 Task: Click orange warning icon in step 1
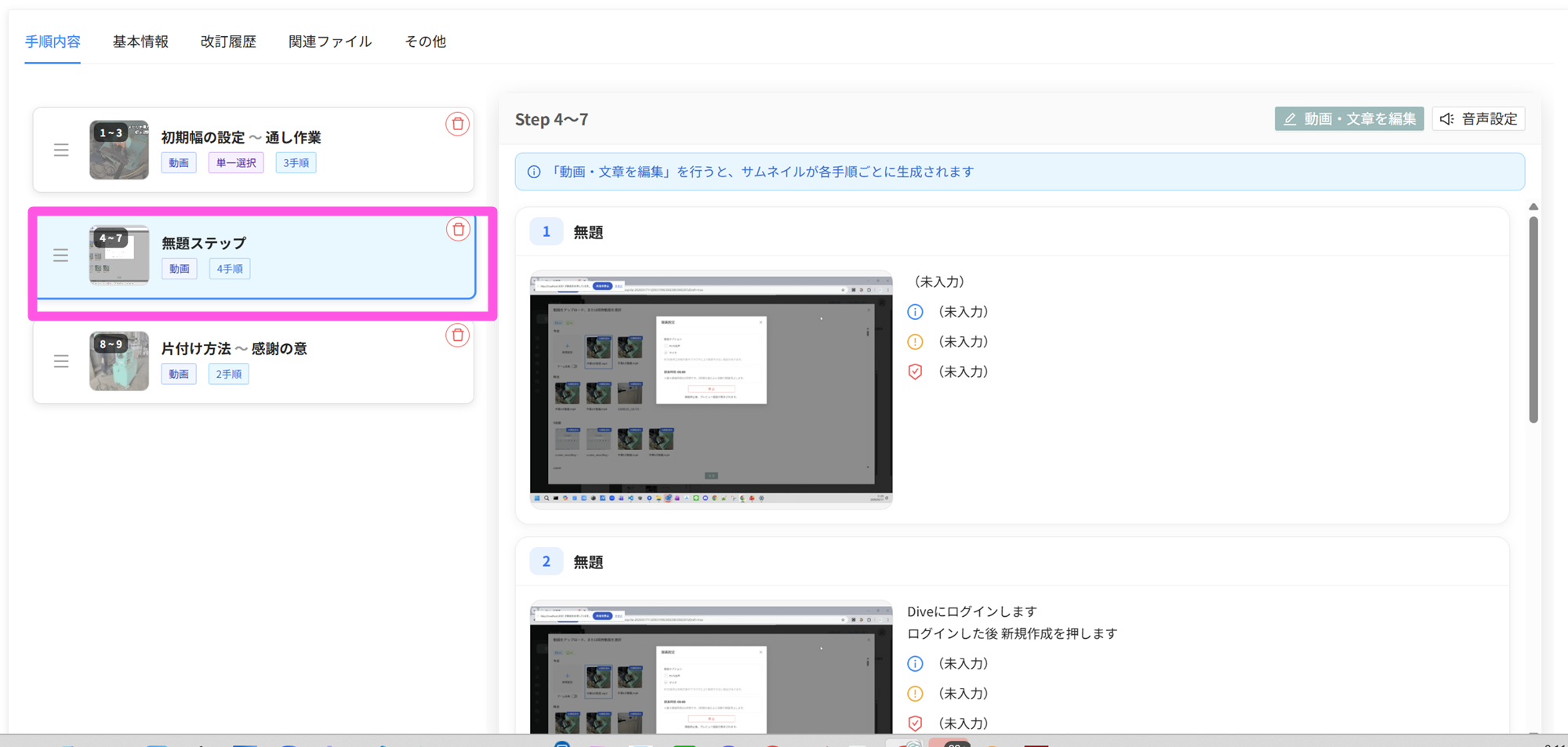click(x=915, y=342)
